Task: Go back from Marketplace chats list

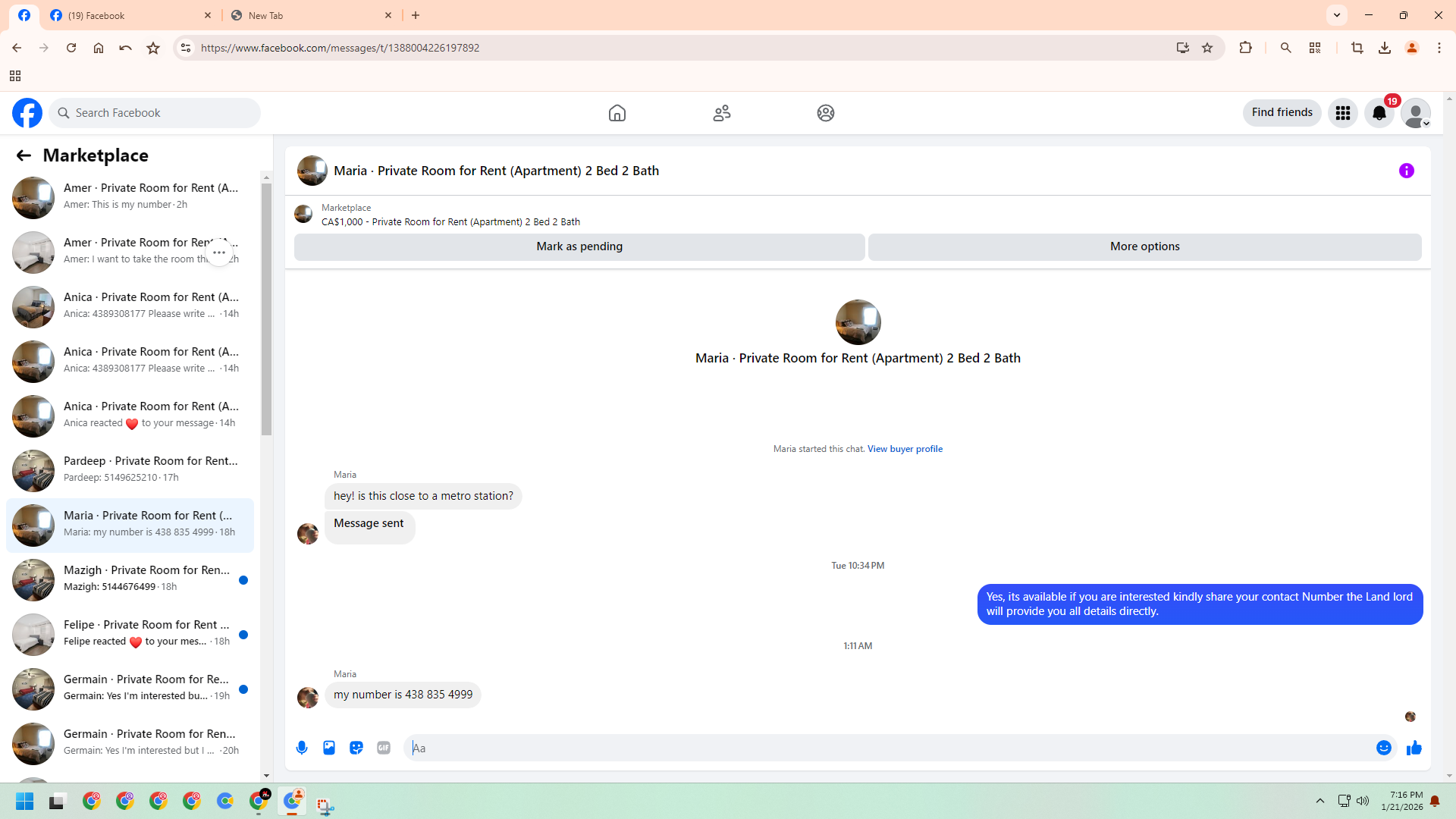Action: click(24, 155)
